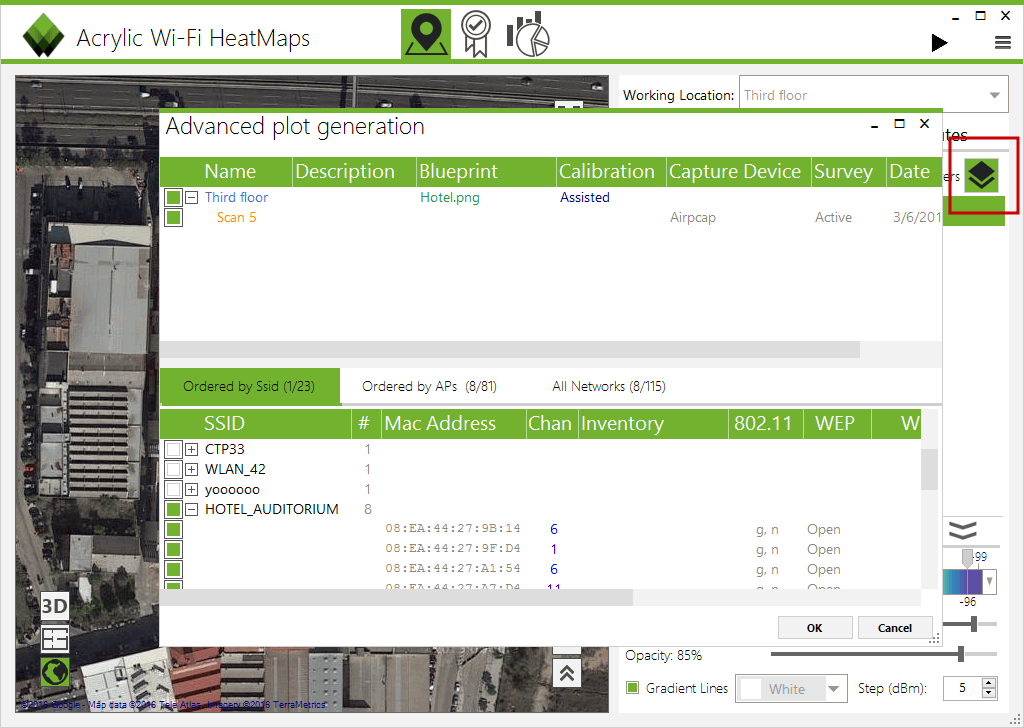Screen dimensions: 1024x728
Task: Sort by the Mac Address column header
Action: pos(454,424)
